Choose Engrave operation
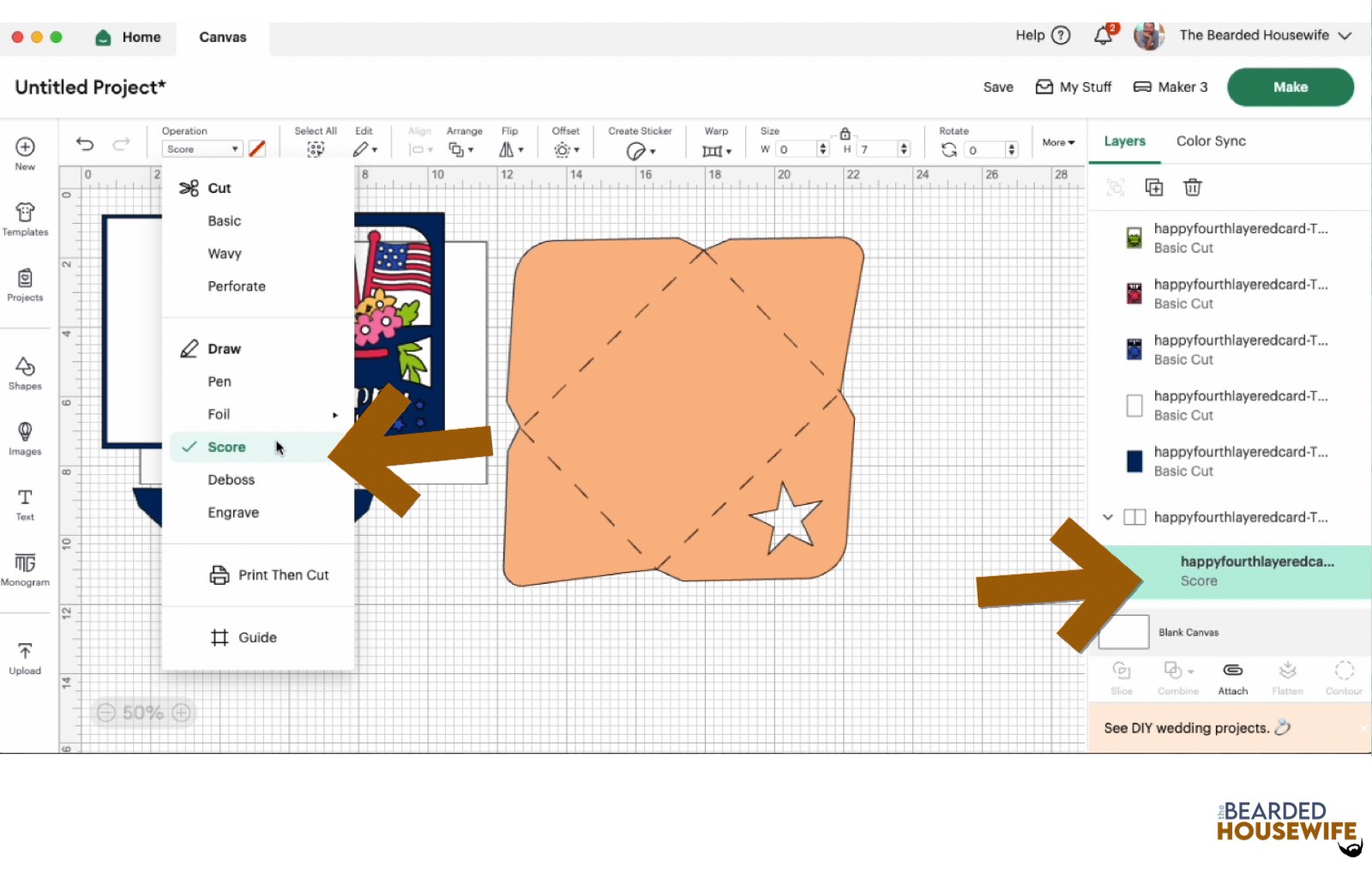 [x=233, y=513]
